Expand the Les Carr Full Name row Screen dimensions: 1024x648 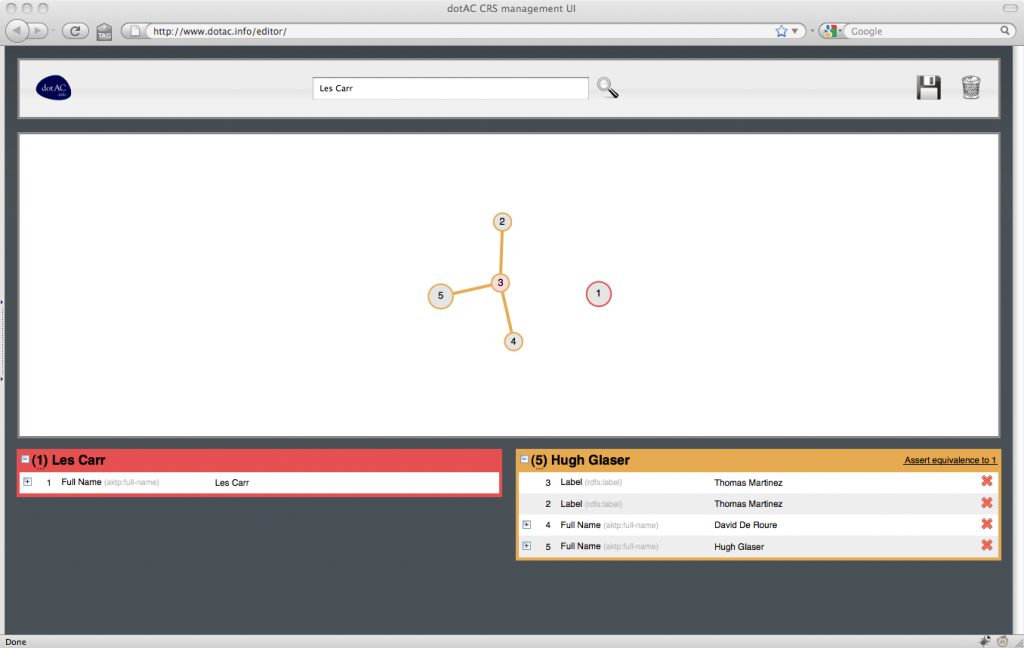click(x=27, y=482)
